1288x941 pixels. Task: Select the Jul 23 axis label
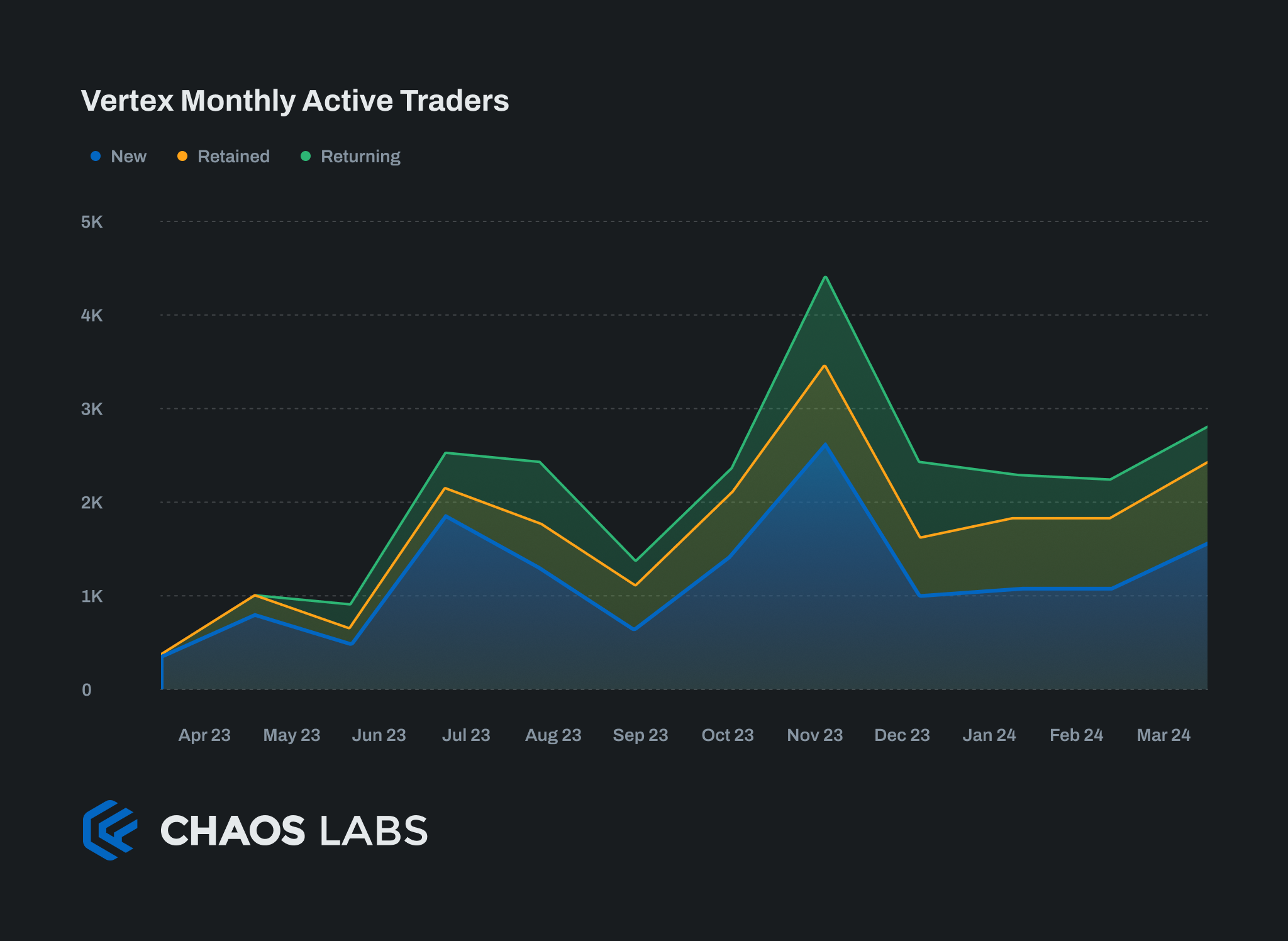(466, 735)
